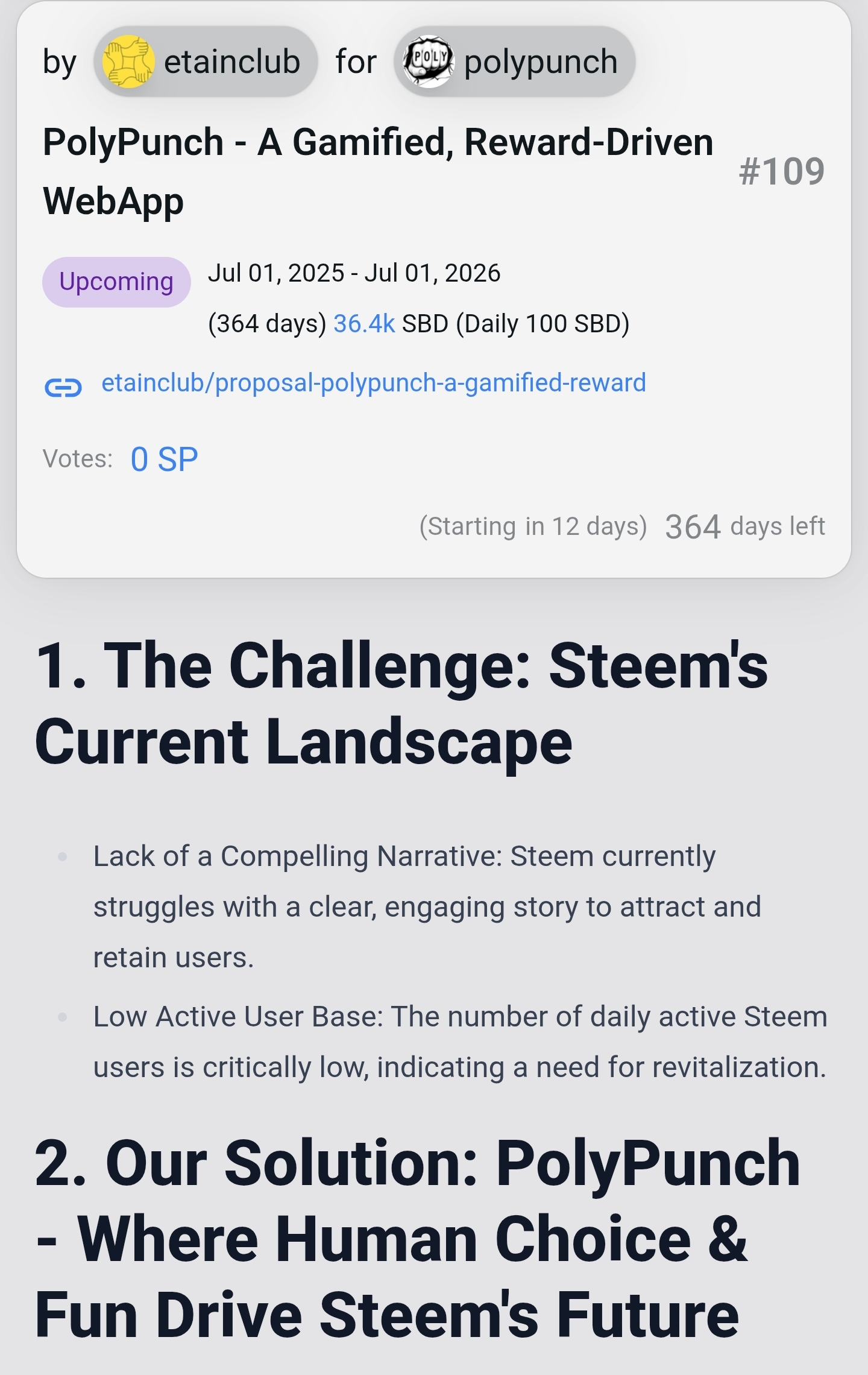This screenshot has width=868, height=1375.
Task: Click the chain link icon
Action: pos(63,387)
